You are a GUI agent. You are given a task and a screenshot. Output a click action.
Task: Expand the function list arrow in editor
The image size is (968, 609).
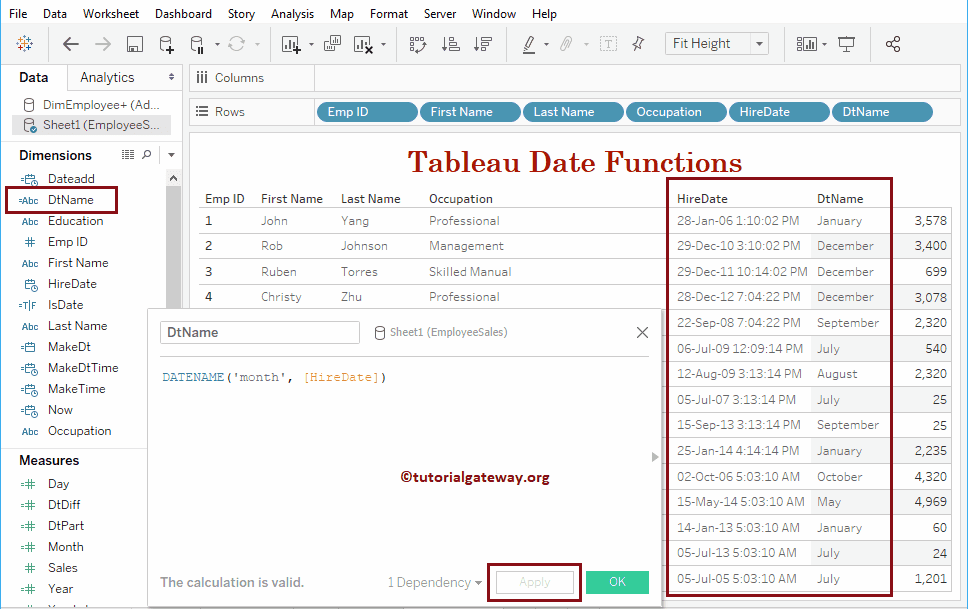[x=655, y=457]
